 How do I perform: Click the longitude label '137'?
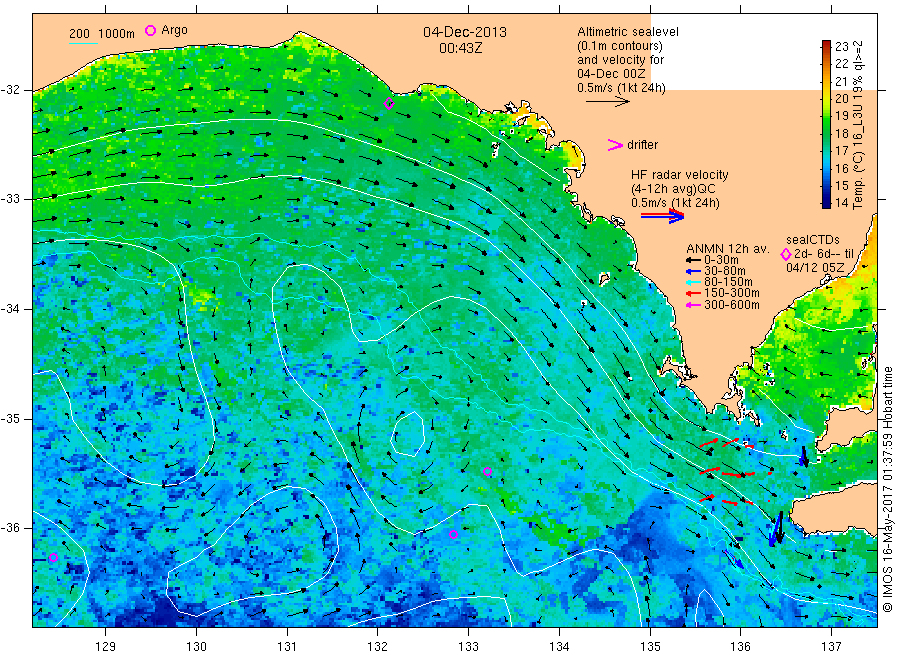coord(831,647)
